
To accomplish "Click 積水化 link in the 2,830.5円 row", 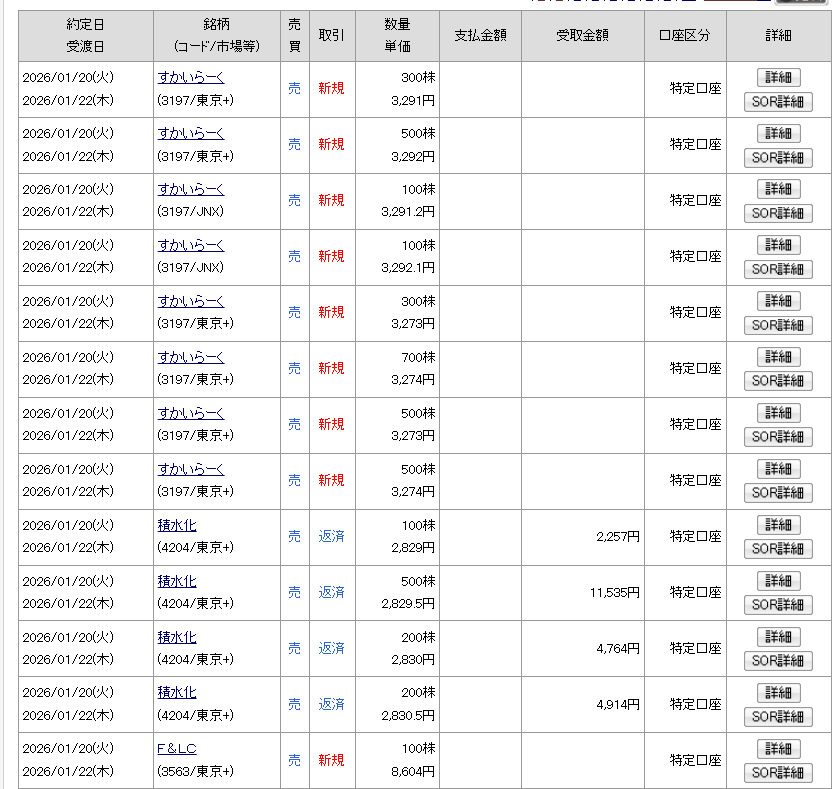I will point(177,693).
